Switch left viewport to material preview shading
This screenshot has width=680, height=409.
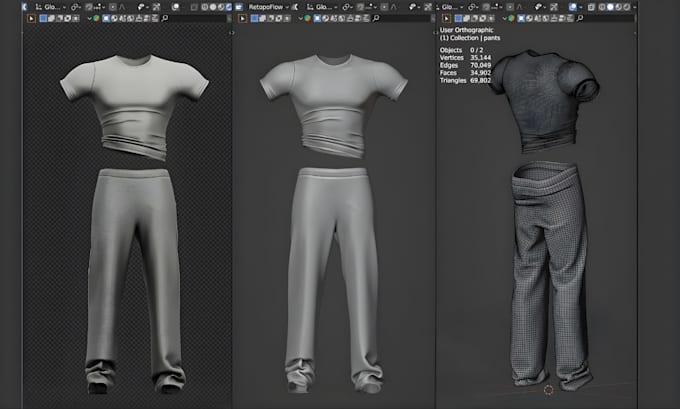click(x=221, y=7)
